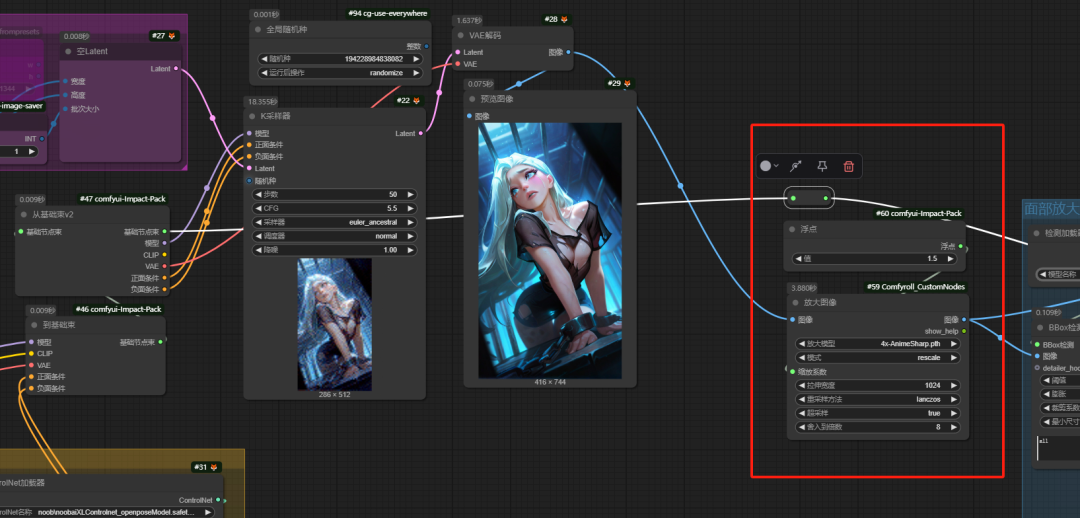Bypass selected node using toolbox arrow icon
1080x518 pixels.
pyautogui.click(x=796, y=166)
